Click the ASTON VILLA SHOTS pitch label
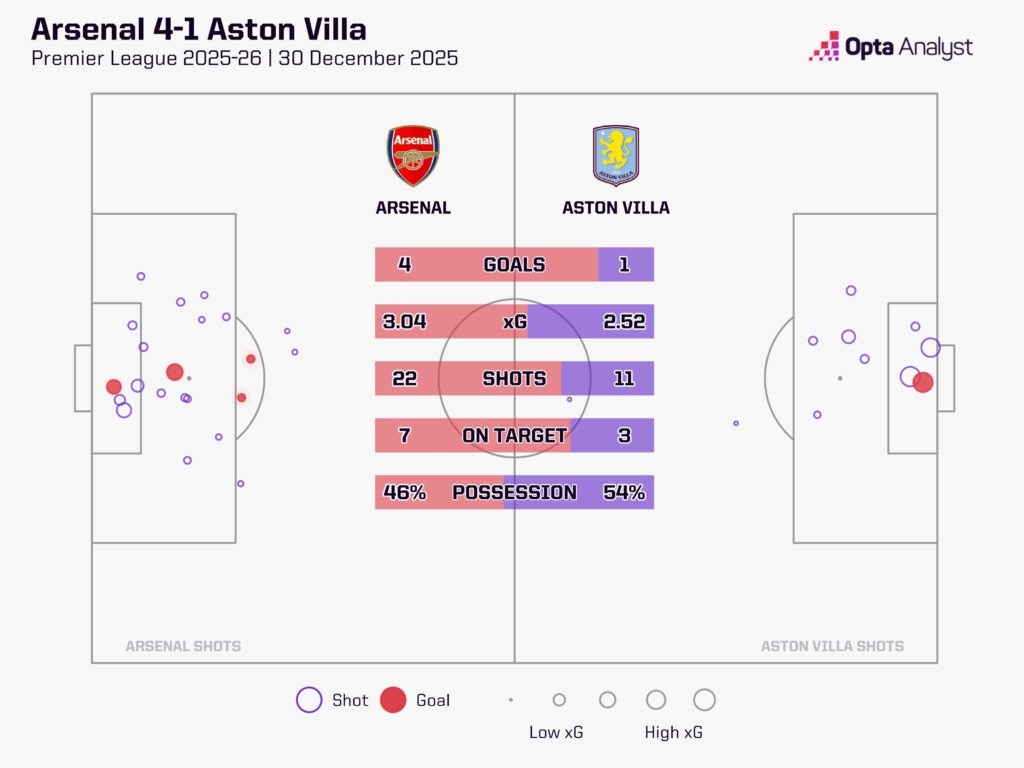This screenshot has height=768, width=1024. point(832,646)
